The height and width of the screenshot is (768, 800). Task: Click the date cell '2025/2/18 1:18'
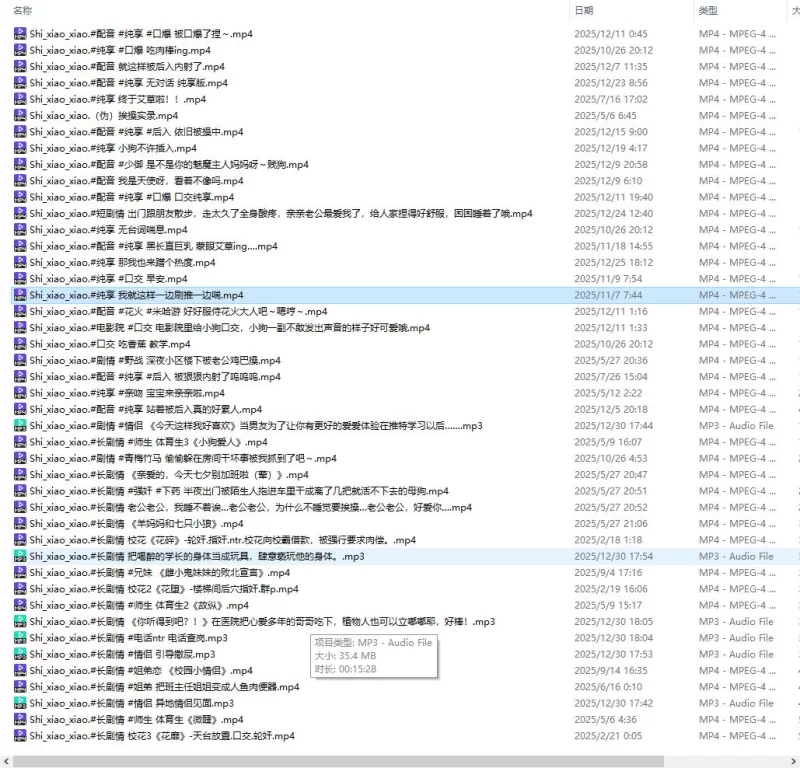coord(608,540)
